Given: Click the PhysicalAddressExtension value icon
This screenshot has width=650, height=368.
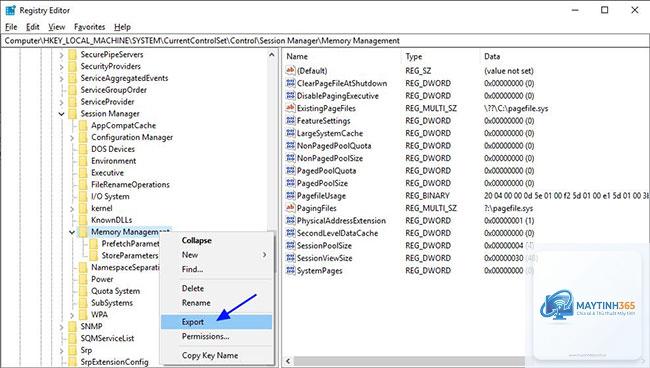Looking at the screenshot, I should 291,220.
